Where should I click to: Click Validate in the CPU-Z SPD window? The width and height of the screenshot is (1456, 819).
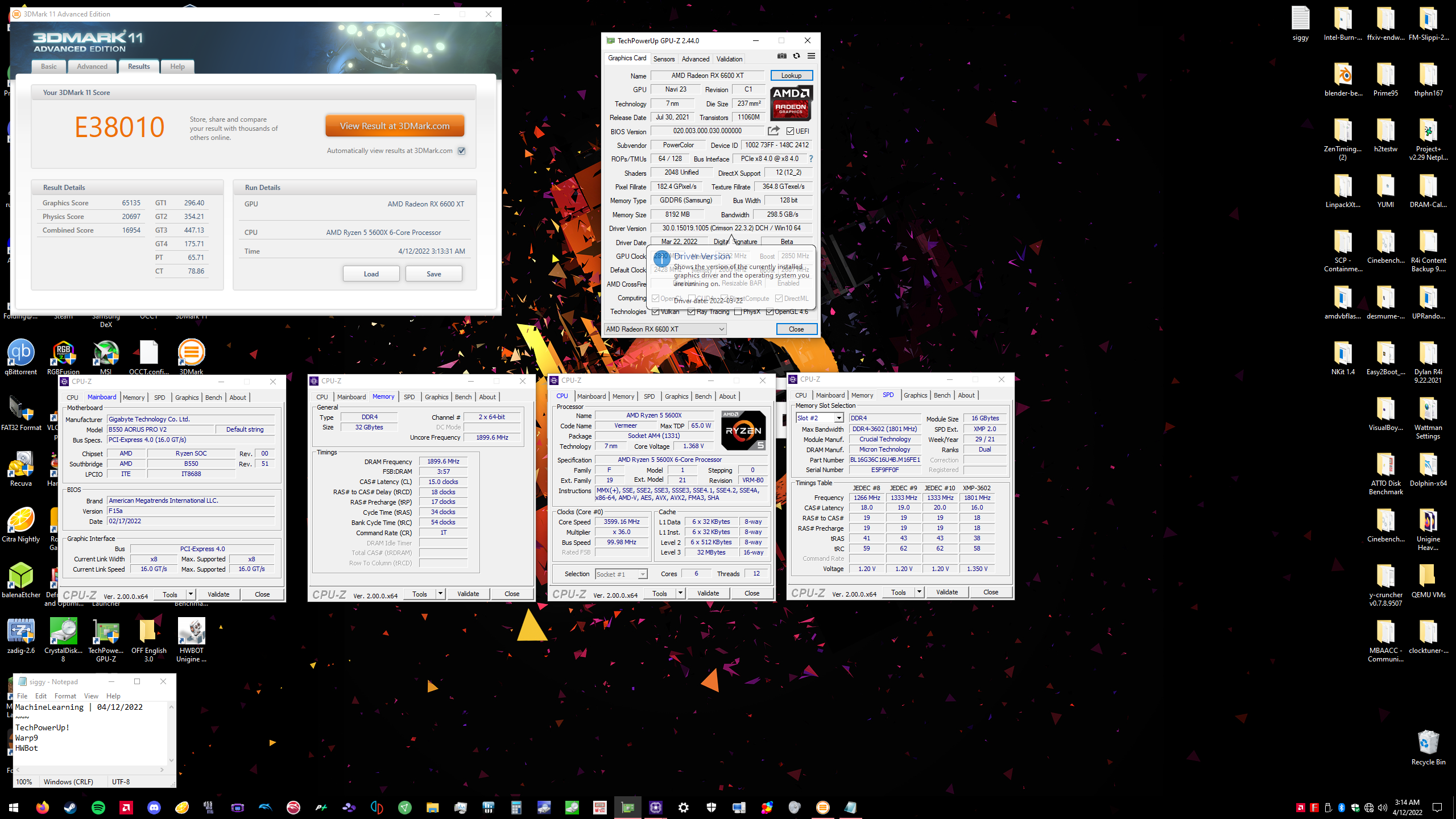point(946,592)
